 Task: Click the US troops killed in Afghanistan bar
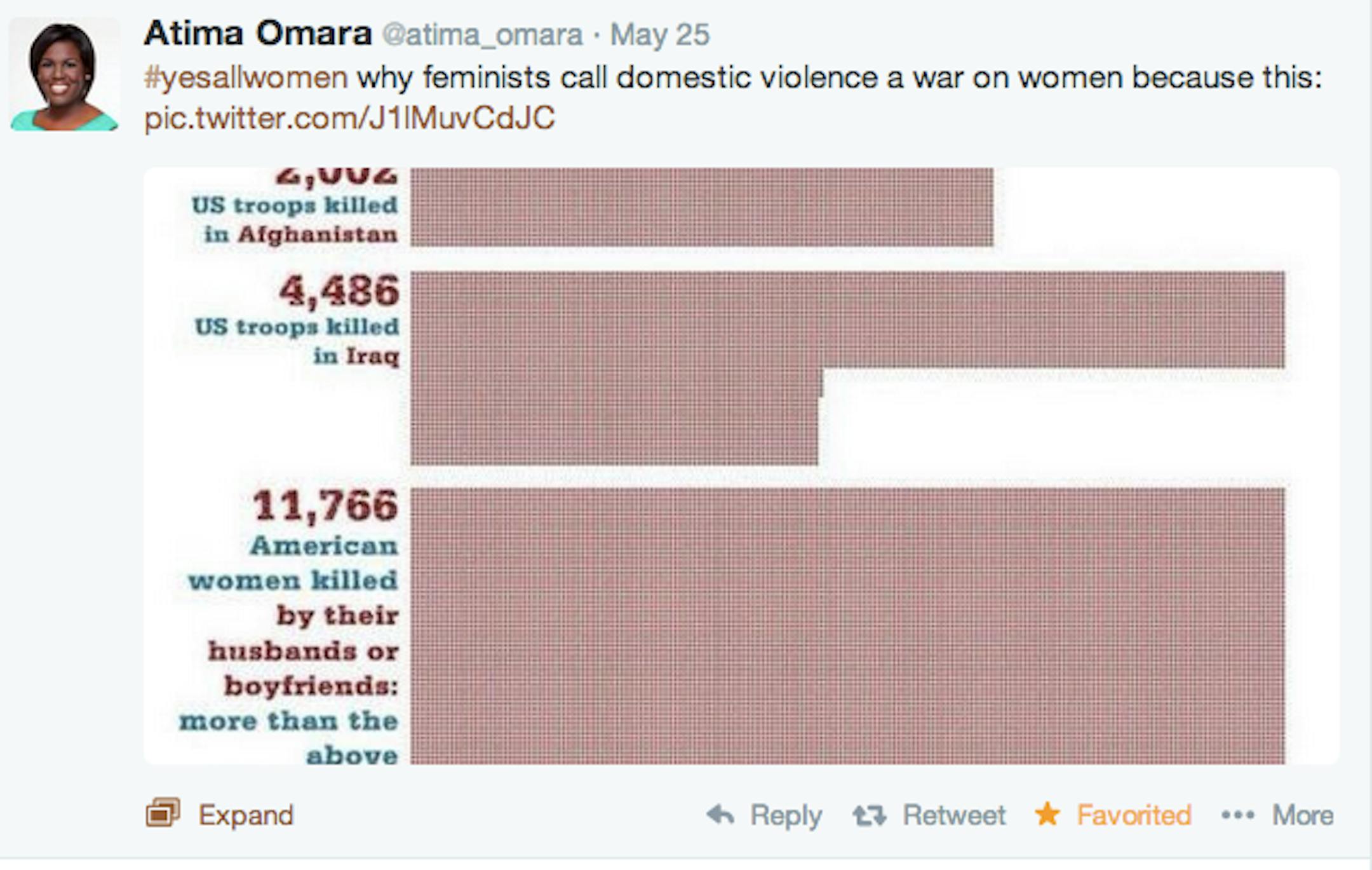click(701, 207)
